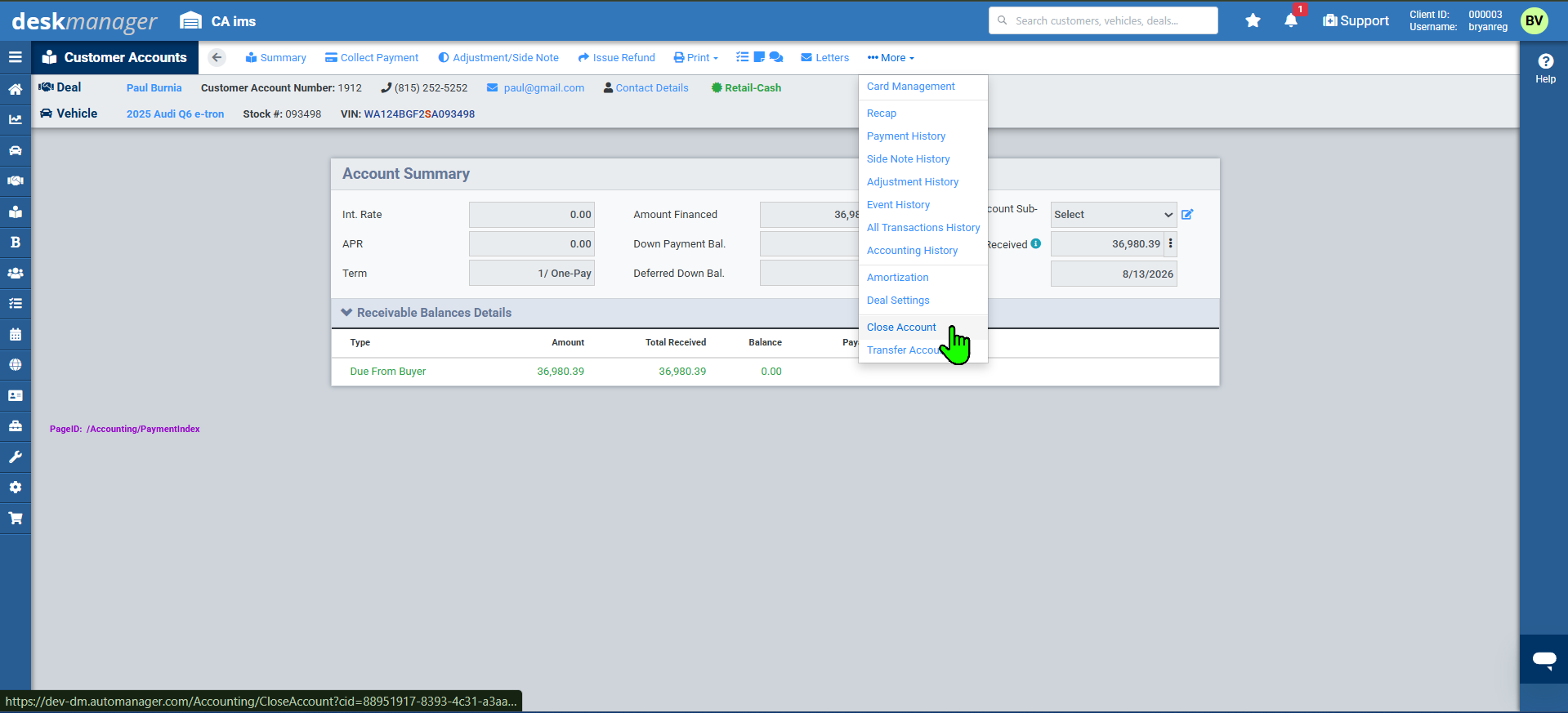Click the Term field showing 1/ One-Pay
The image size is (1568, 713).
tap(531, 273)
